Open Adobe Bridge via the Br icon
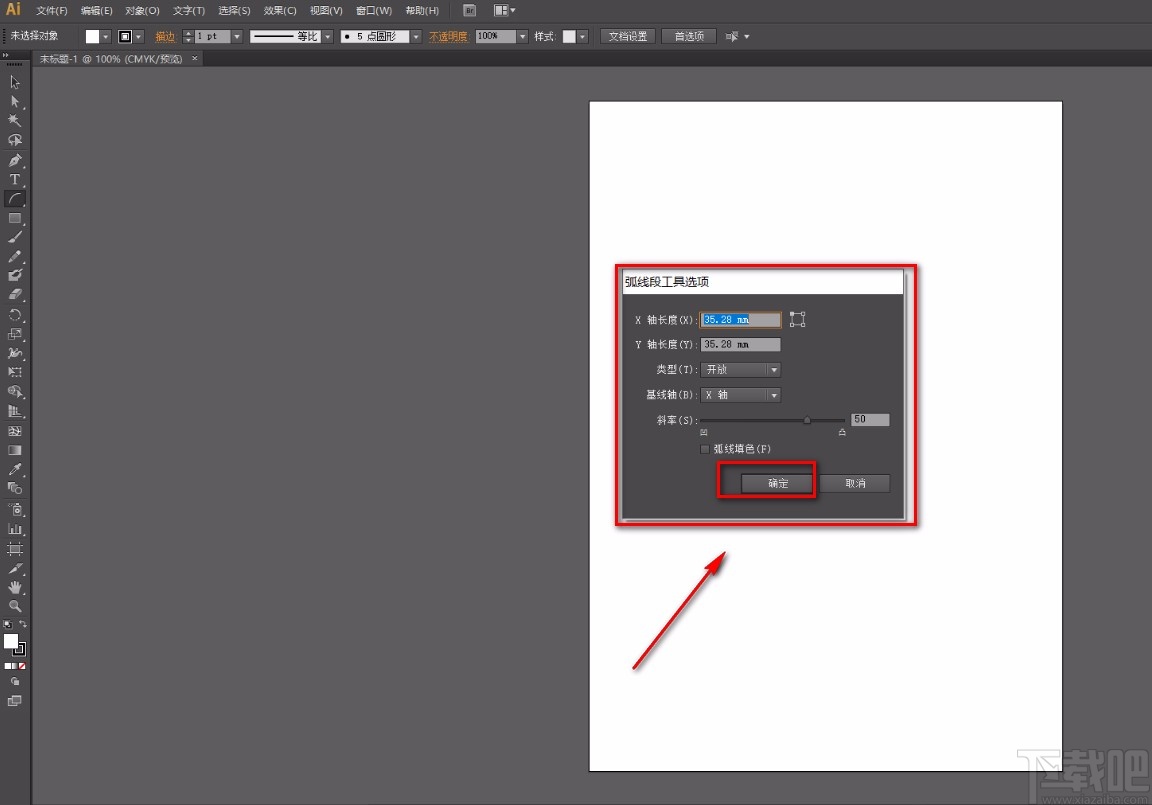Viewport: 1152px width, 805px height. [x=469, y=10]
